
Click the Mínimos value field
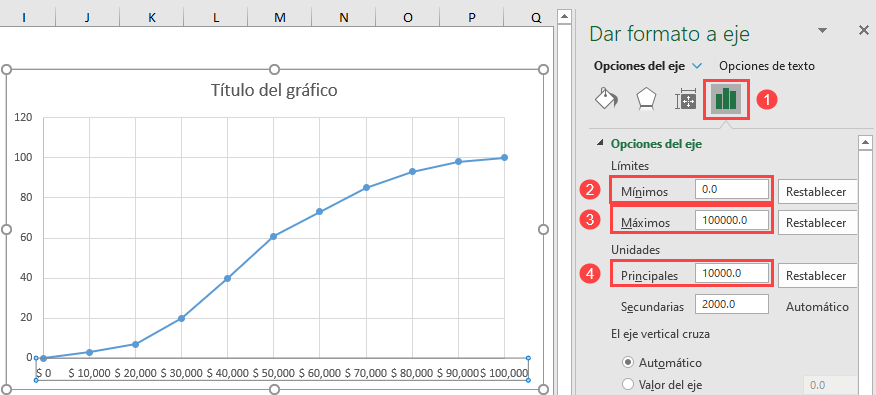point(732,189)
